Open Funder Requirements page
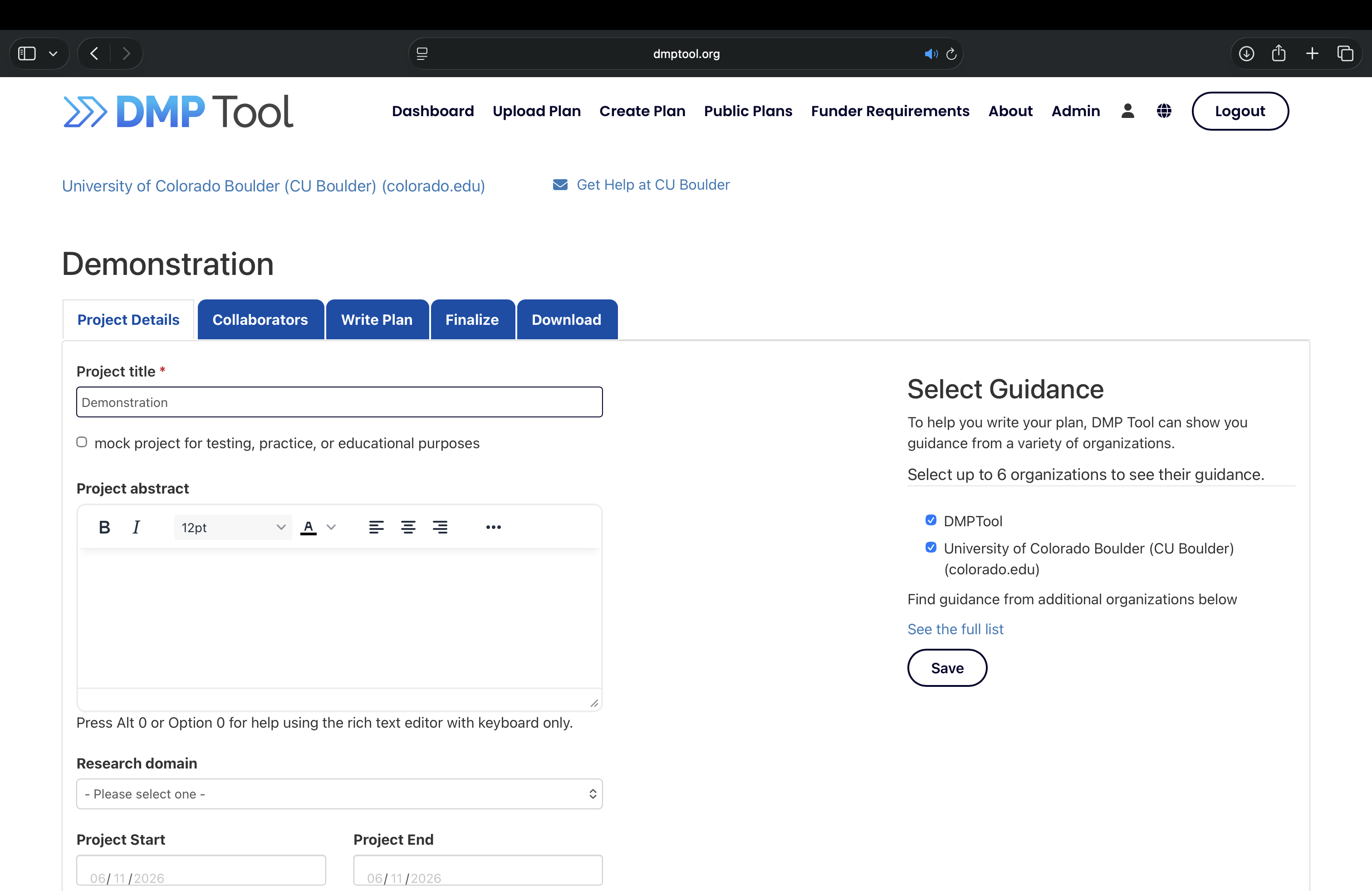The width and height of the screenshot is (1372, 891). (890, 111)
